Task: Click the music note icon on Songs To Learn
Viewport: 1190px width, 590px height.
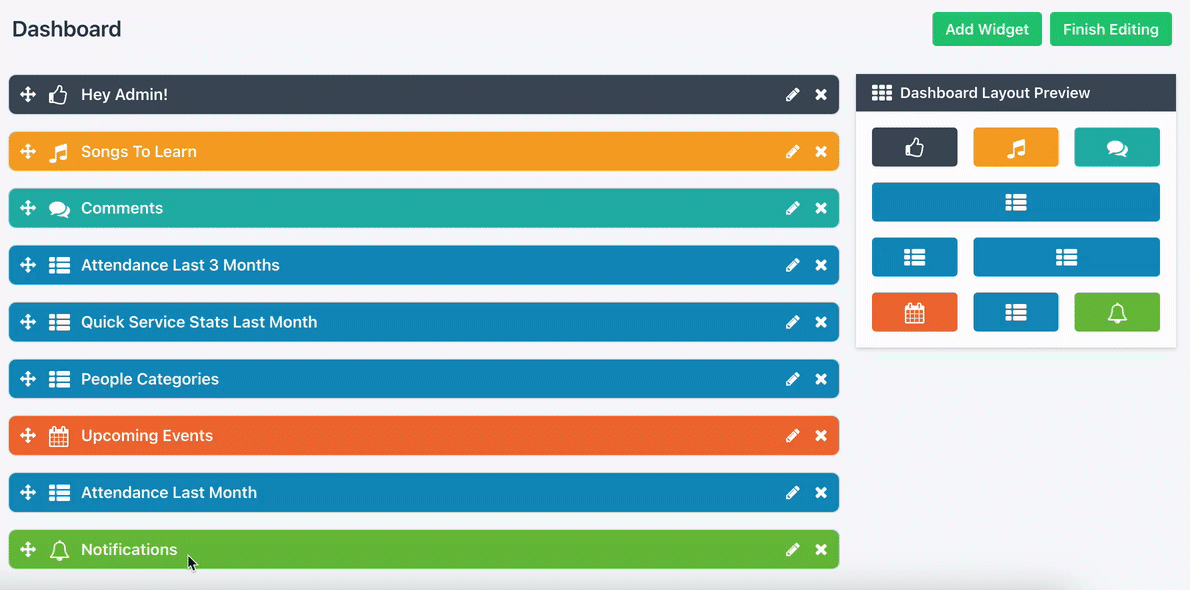Action: [59, 152]
